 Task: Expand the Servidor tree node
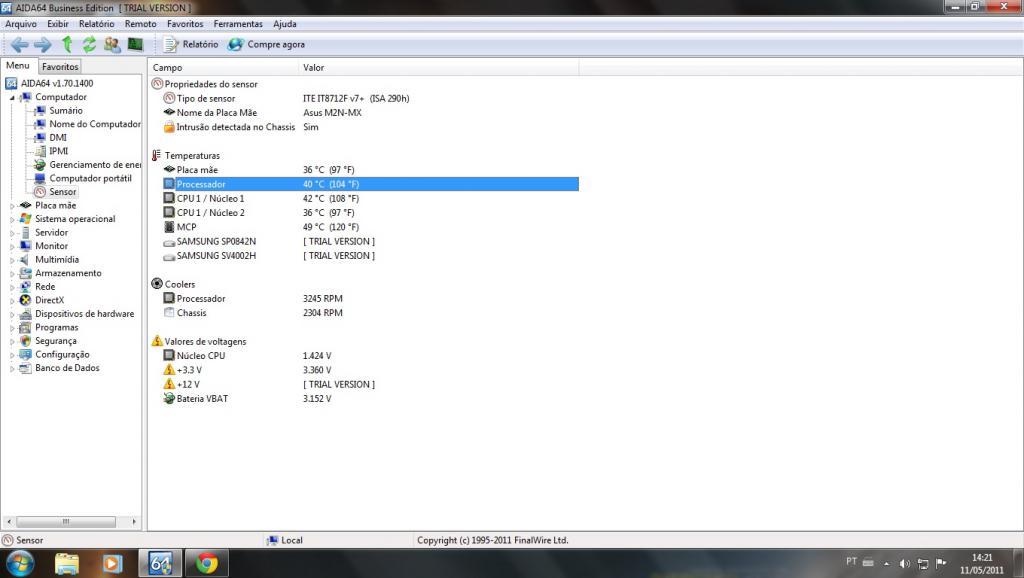(x=12, y=233)
